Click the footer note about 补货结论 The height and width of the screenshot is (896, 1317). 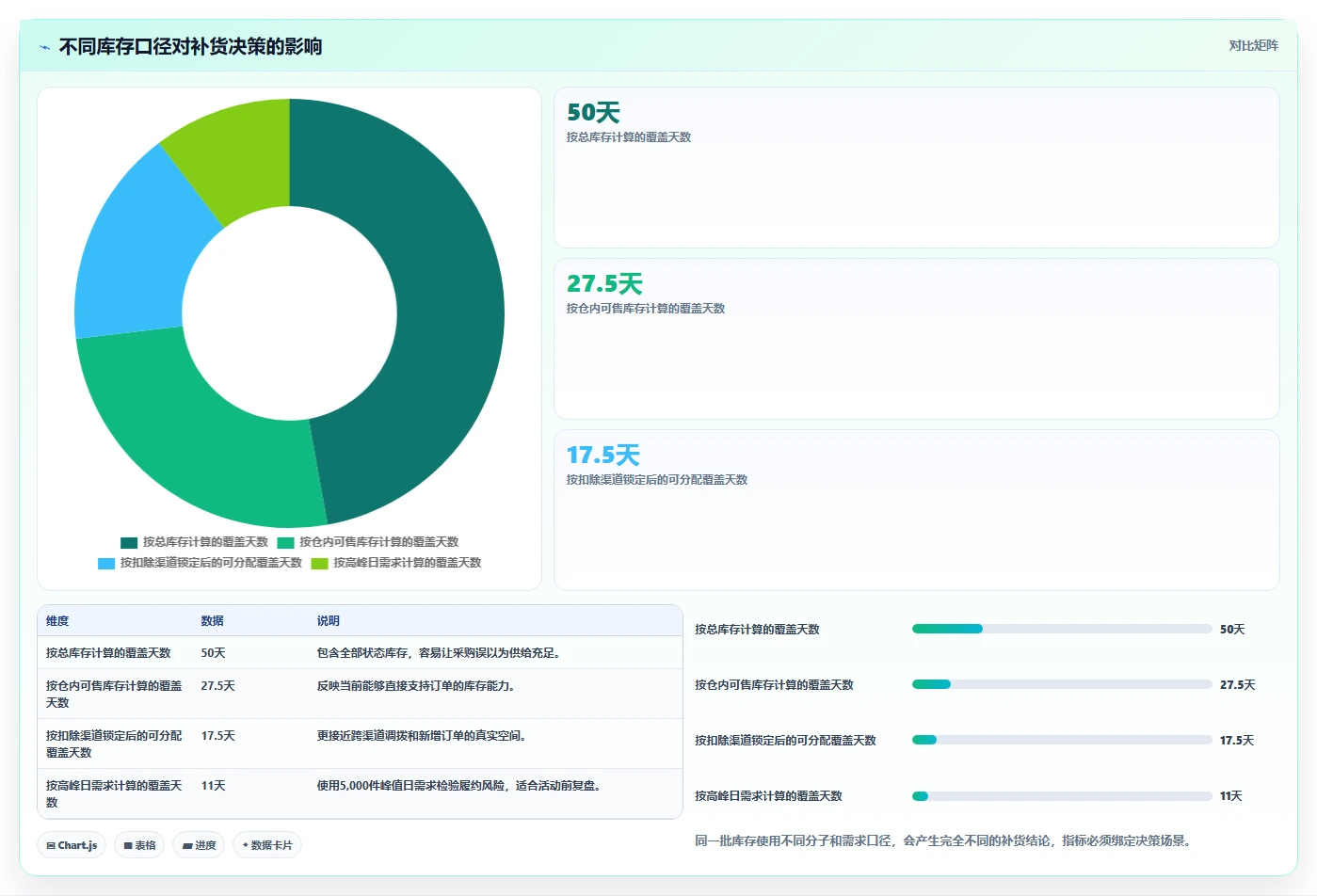(x=945, y=840)
